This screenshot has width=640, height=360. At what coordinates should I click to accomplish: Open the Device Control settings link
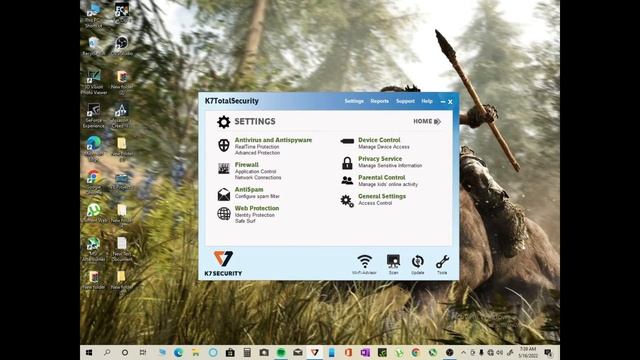[379, 140]
